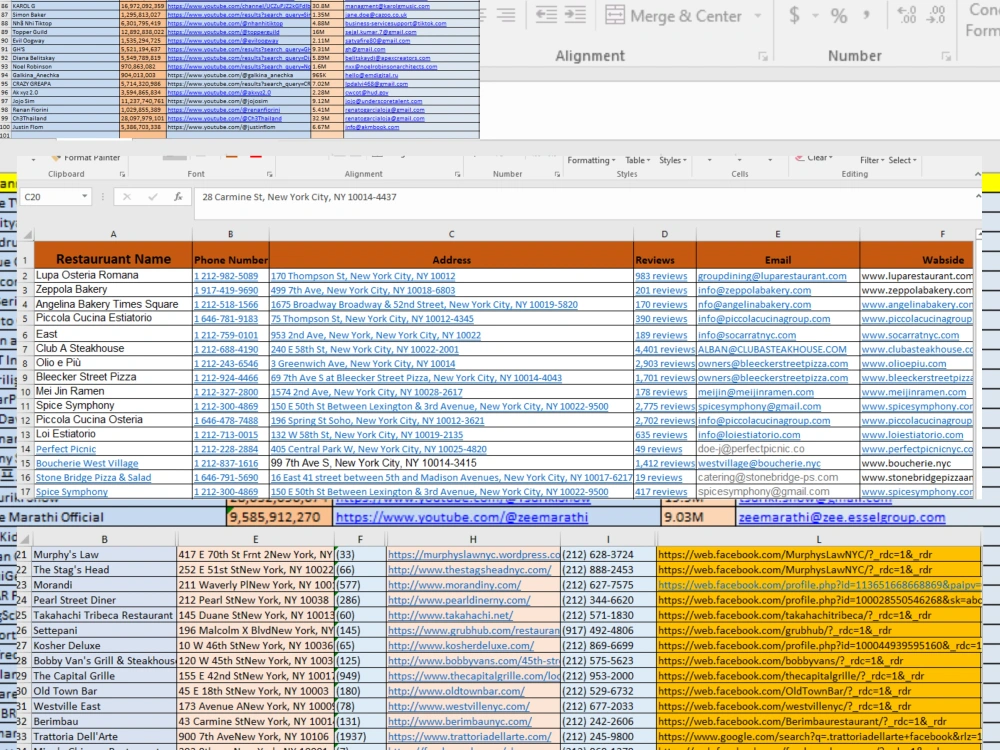Open the Conditional Formatting dropdown
Viewport: 1000px width, 750px height.
(x=591, y=160)
